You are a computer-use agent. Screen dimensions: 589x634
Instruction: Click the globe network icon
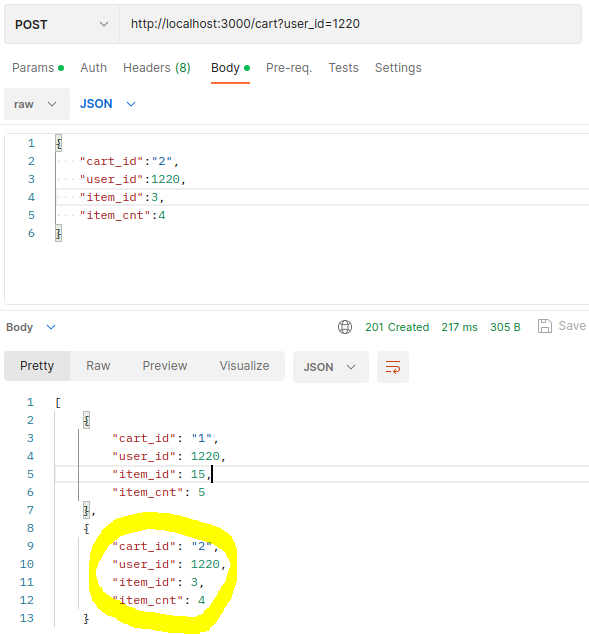click(x=345, y=327)
